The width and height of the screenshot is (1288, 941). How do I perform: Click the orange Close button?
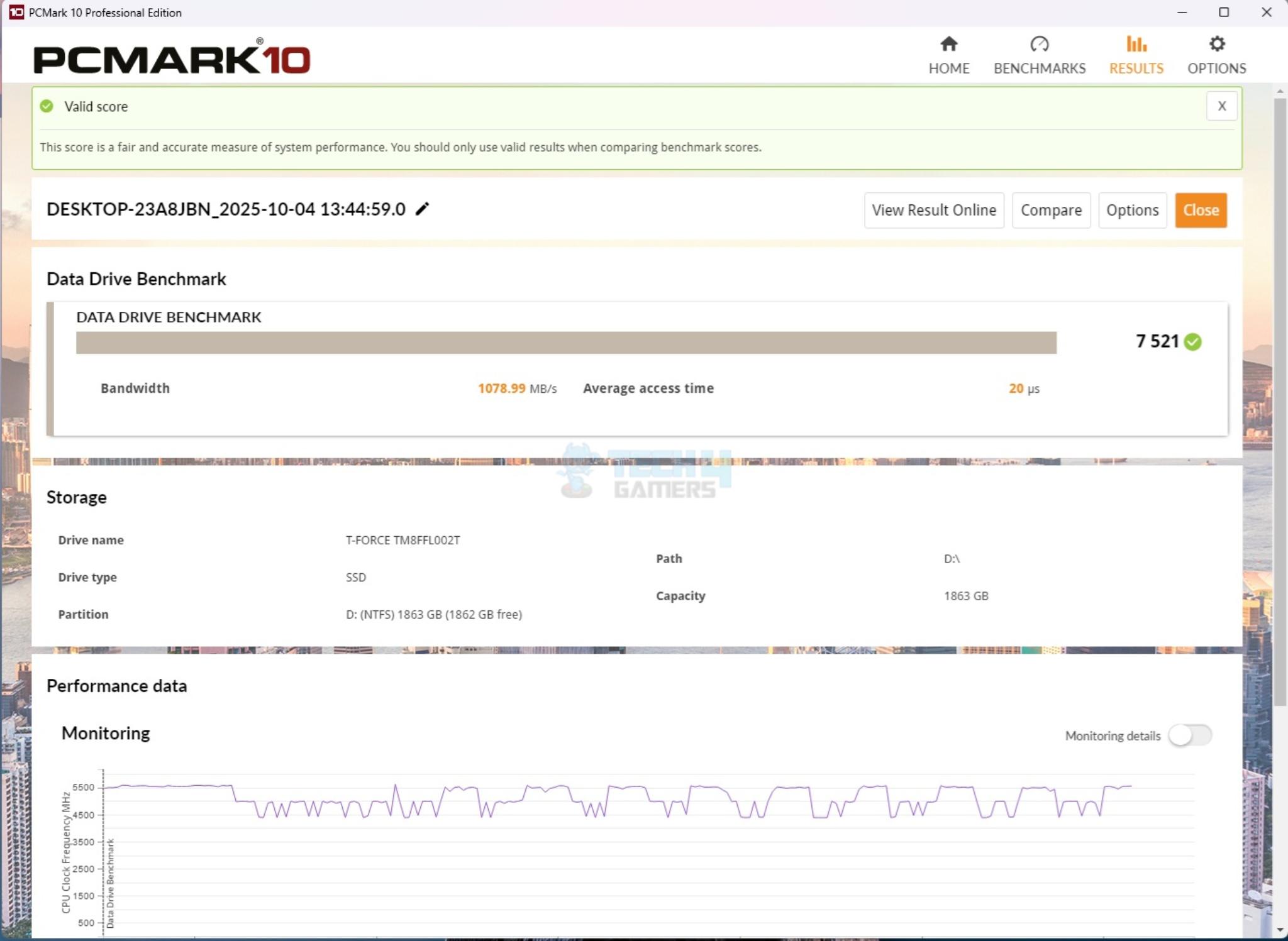point(1200,210)
